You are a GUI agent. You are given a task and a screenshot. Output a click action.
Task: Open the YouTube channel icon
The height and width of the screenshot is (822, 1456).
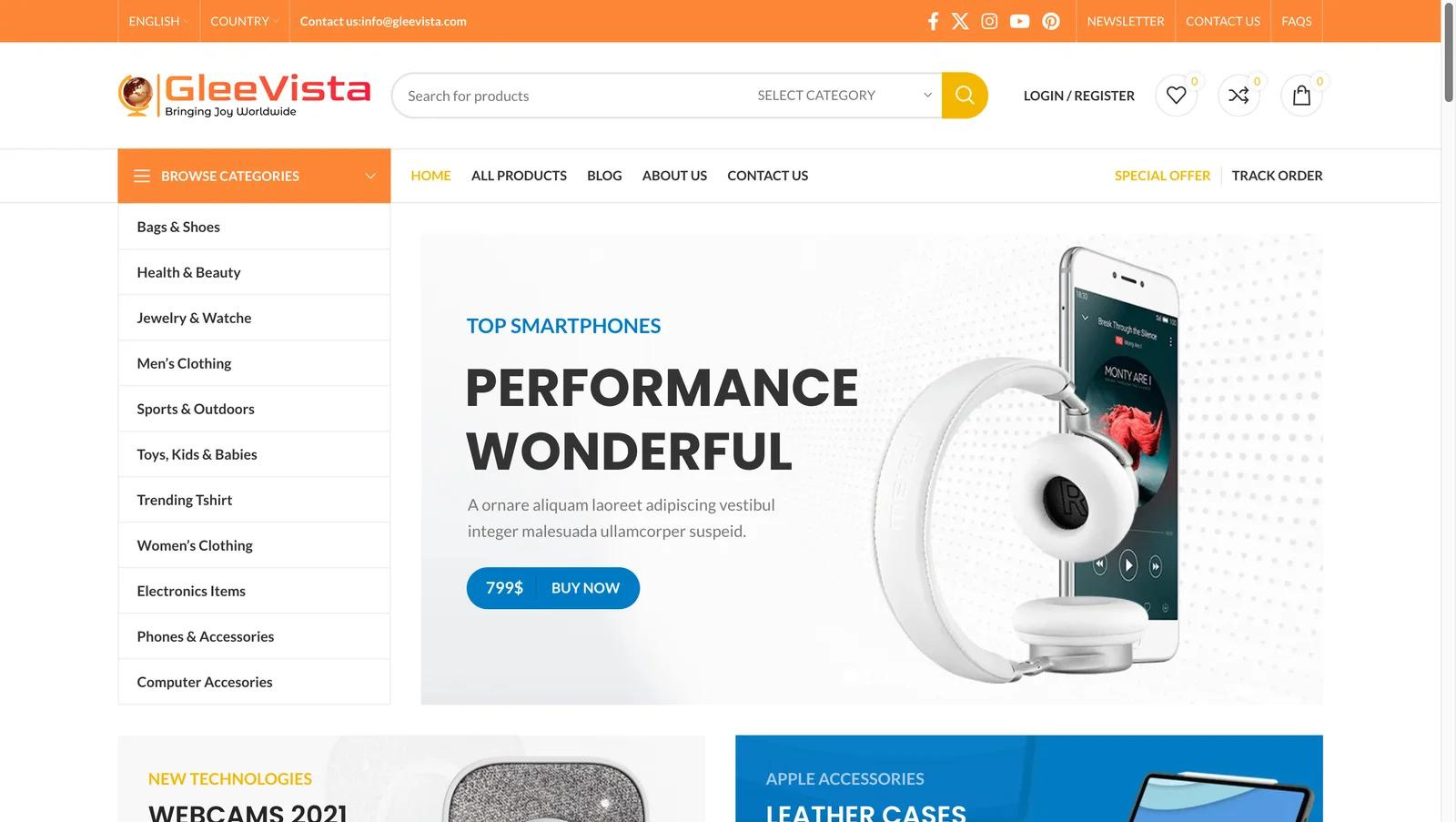1019,21
